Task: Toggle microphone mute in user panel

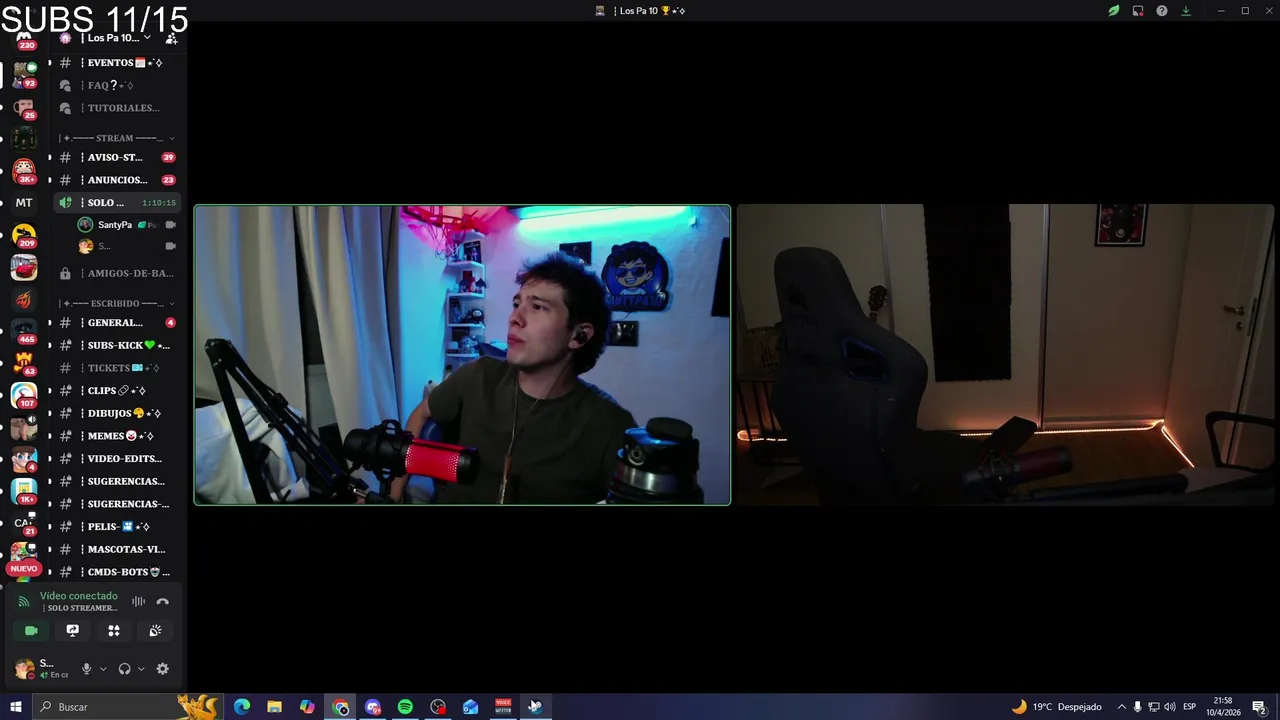Action: pyautogui.click(x=87, y=669)
